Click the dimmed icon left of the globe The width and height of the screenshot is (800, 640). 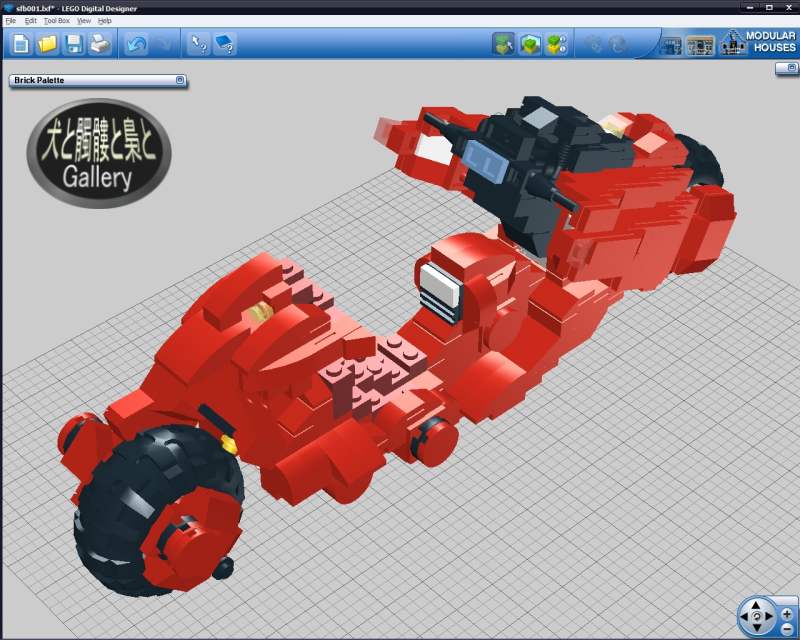pos(594,44)
